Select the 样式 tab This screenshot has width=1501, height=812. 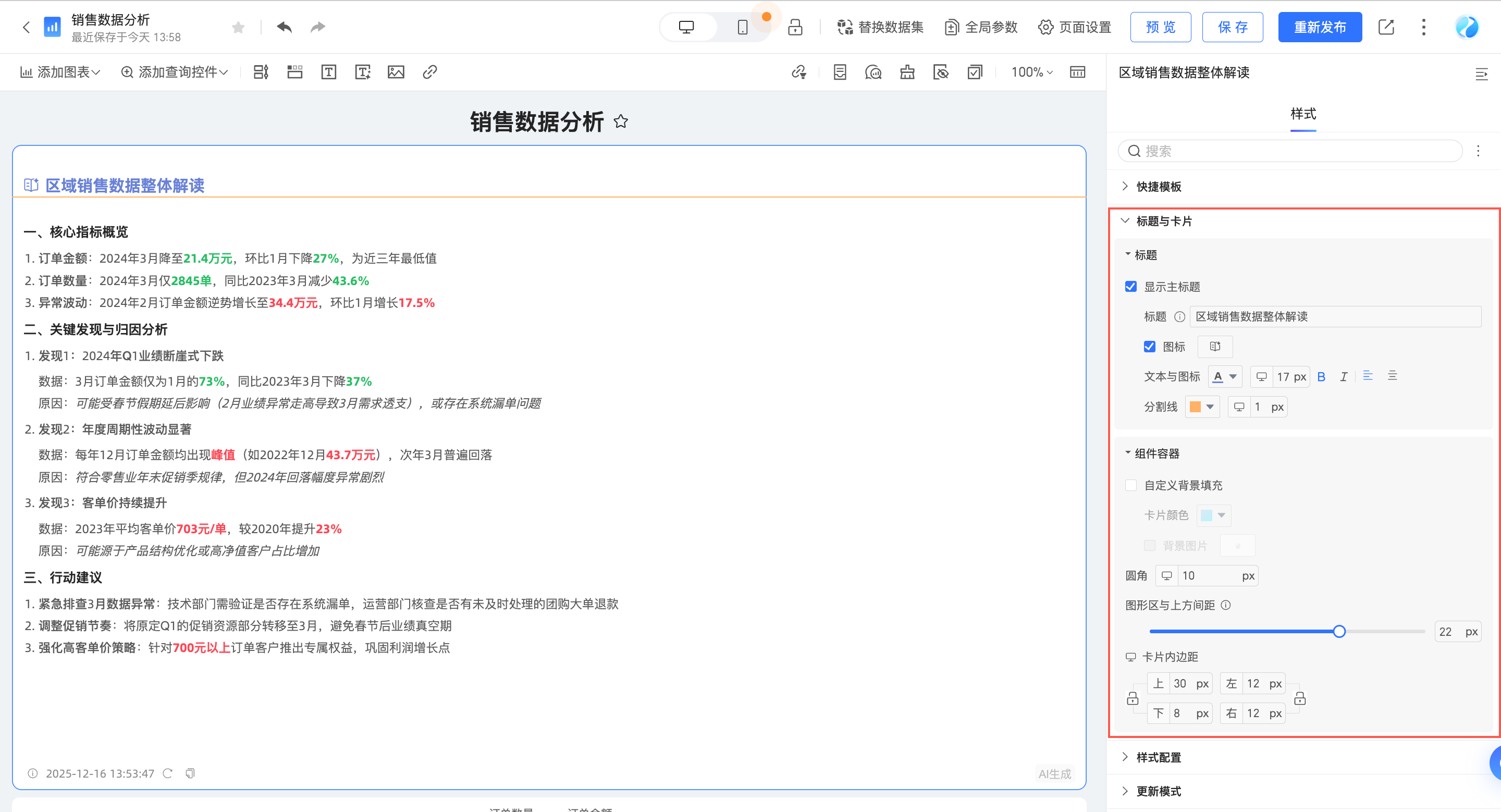tap(1303, 114)
